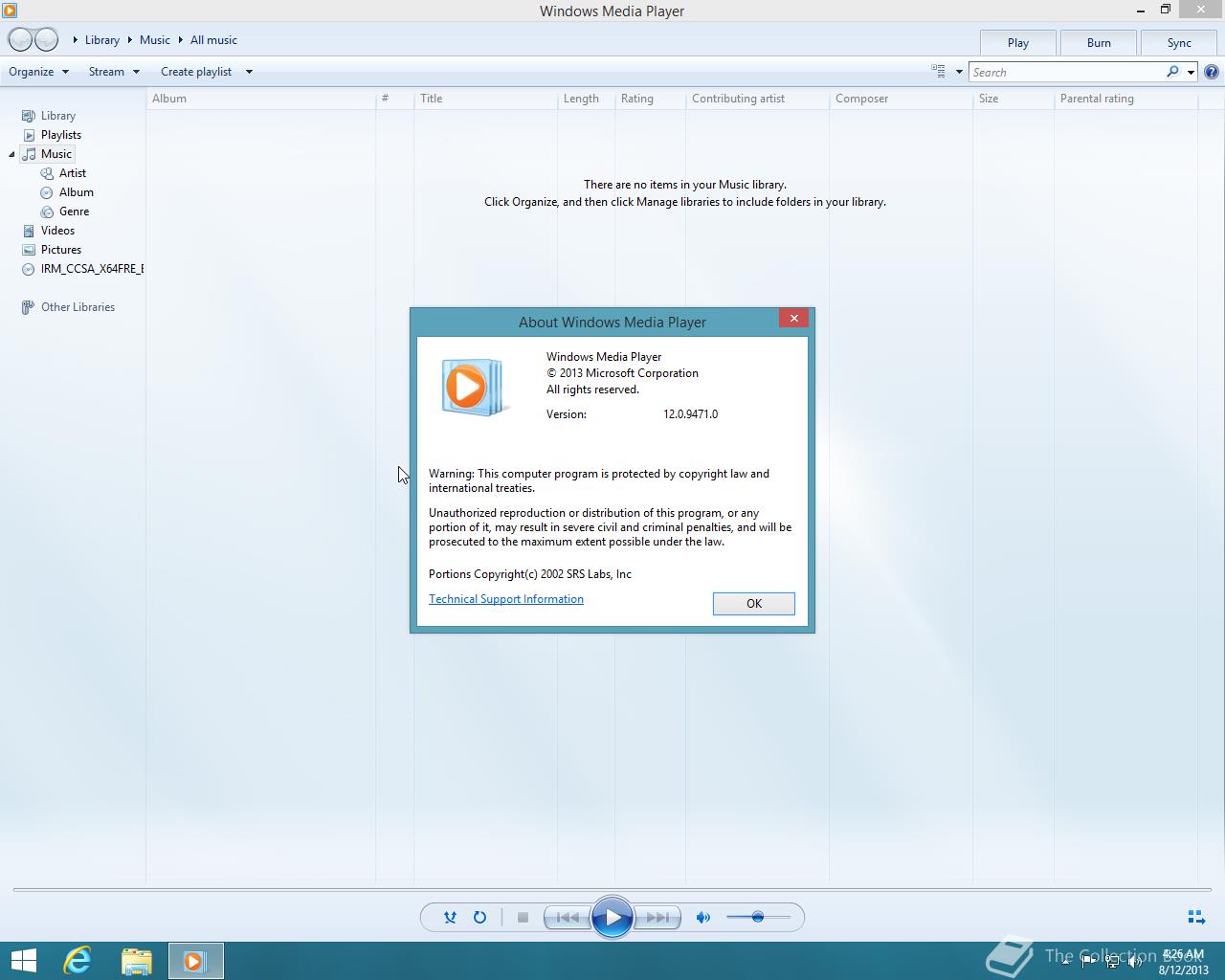Image resolution: width=1225 pixels, height=980 pixels.
Task: Start playback with the Play button
Action: point(612,917)
